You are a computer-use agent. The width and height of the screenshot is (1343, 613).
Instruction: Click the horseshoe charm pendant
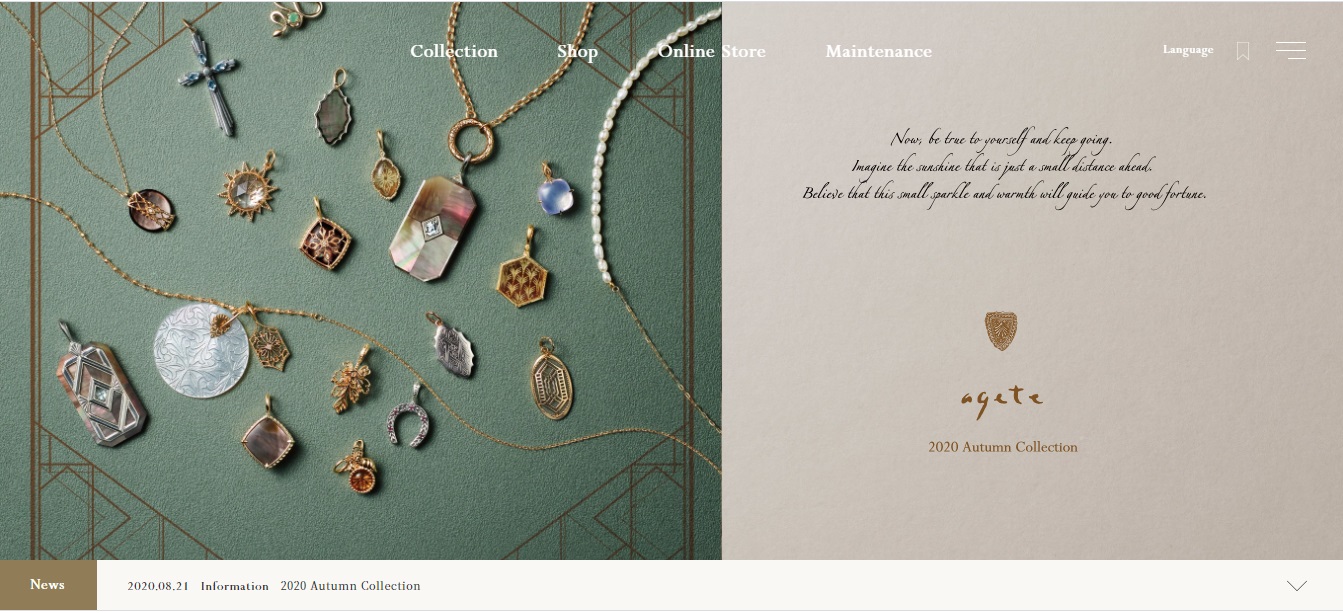click(x=408, y=416)
